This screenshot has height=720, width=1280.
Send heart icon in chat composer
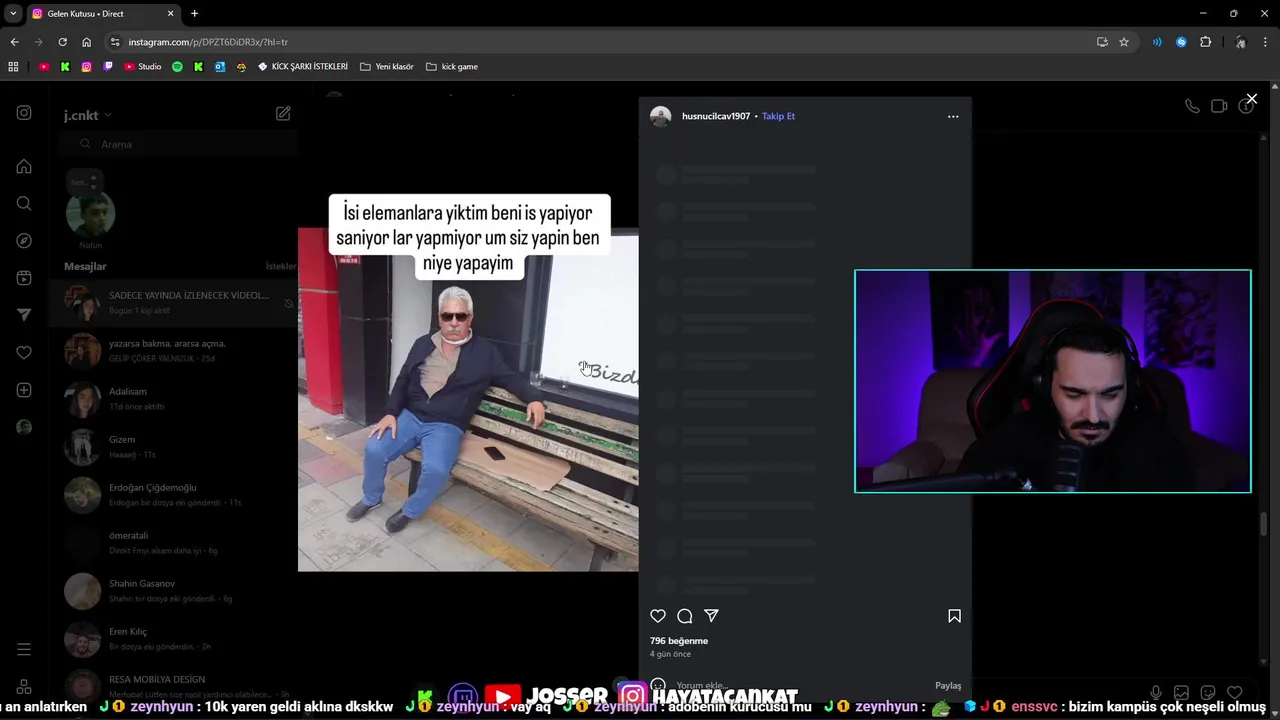(1235, 692)
